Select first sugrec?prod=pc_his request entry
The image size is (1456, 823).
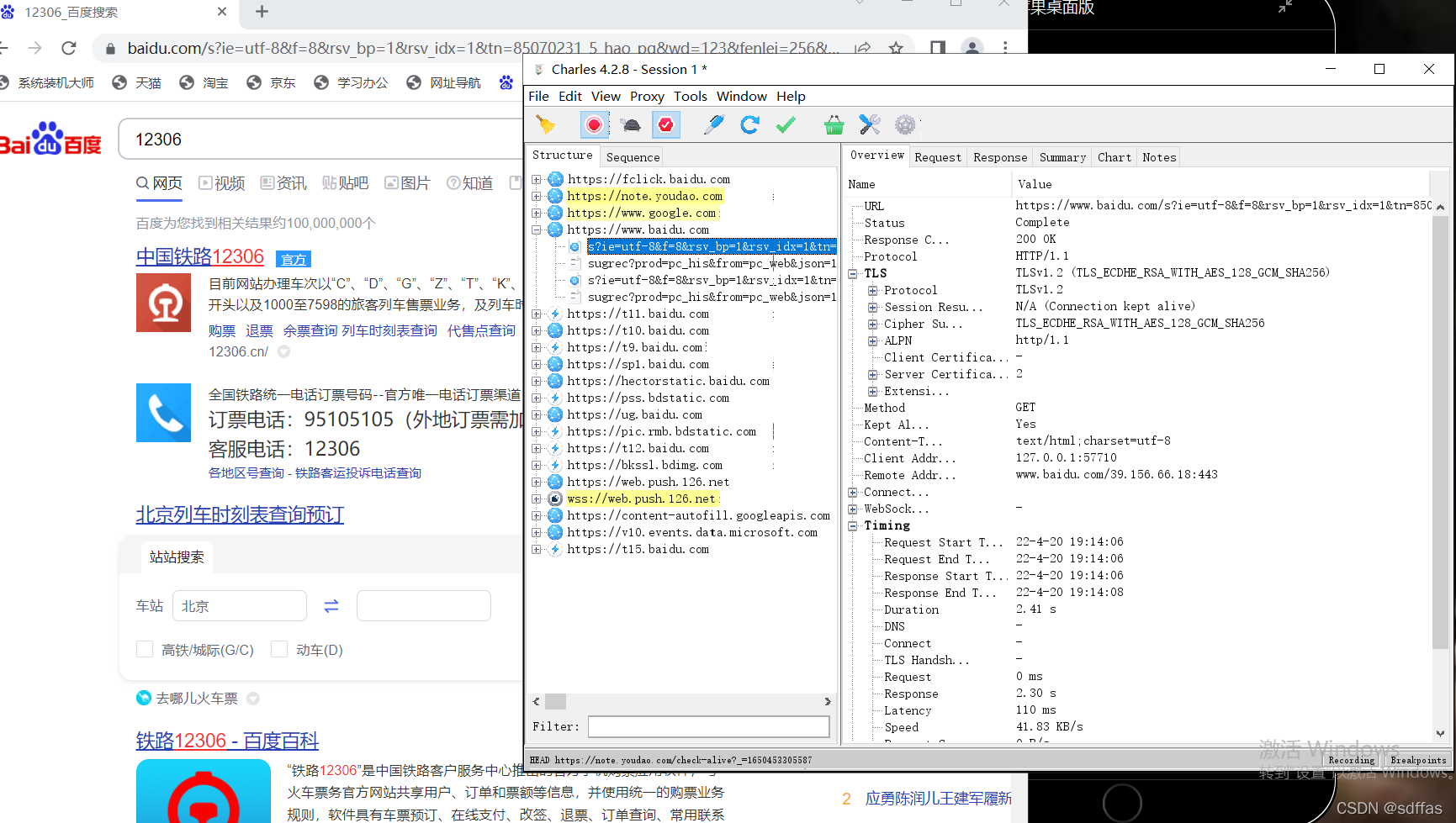[712, 263]
